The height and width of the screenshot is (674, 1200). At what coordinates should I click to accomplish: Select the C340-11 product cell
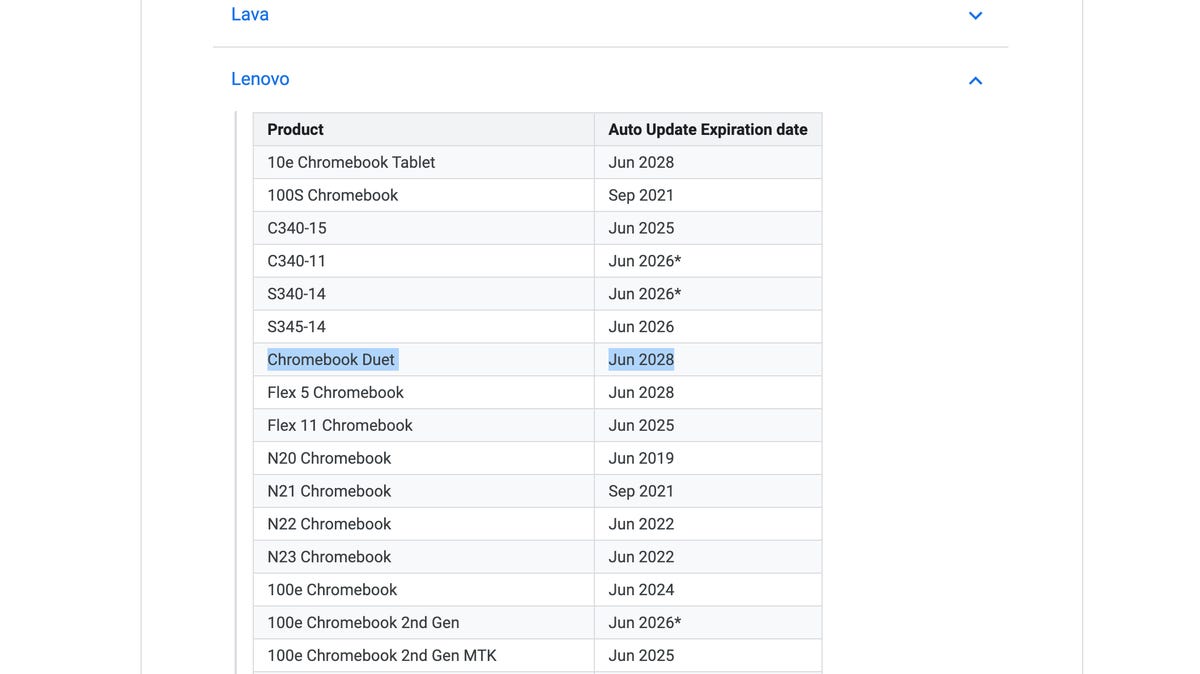pyautogui.click(x=424, y=261)
